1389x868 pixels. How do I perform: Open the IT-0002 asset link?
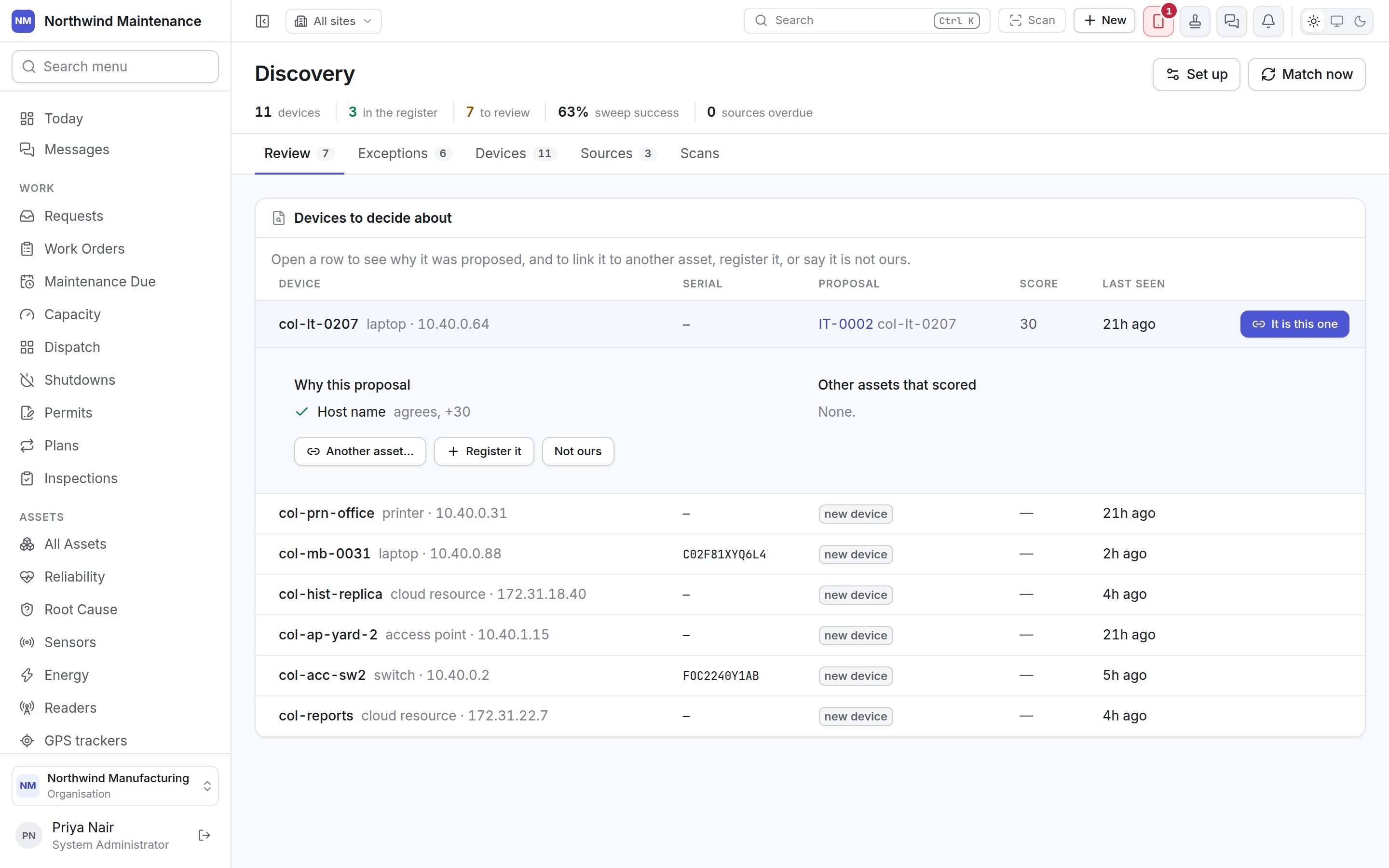(x=845, y=324)
